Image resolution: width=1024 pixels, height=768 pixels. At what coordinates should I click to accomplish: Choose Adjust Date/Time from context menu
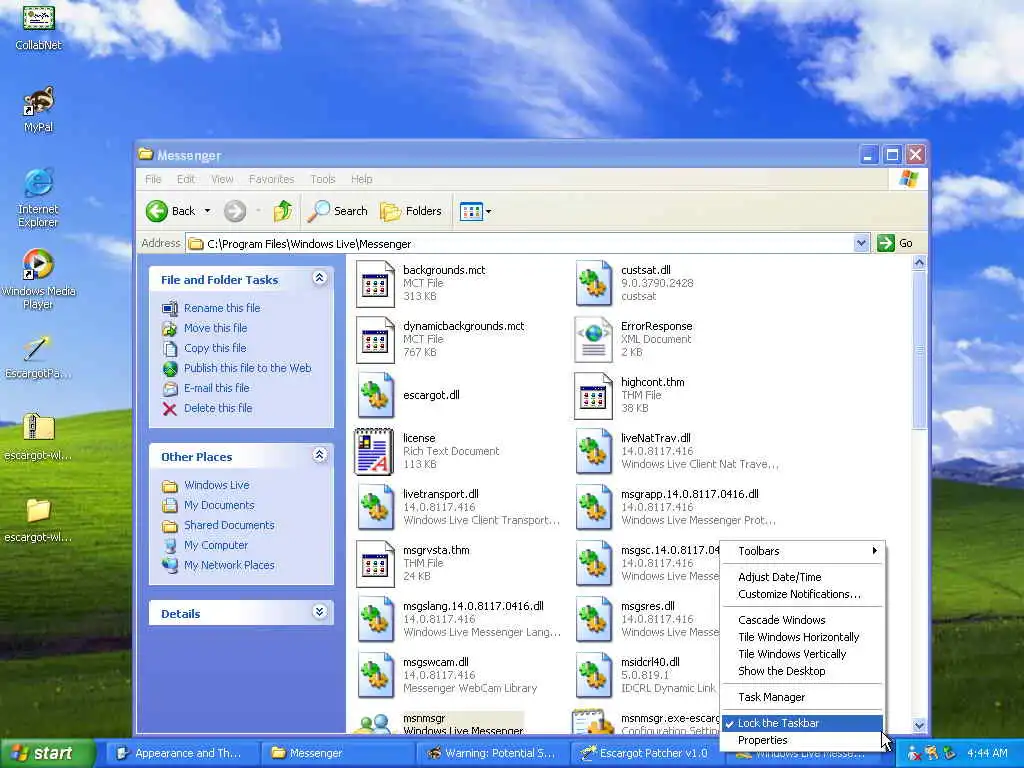point(803,577)
